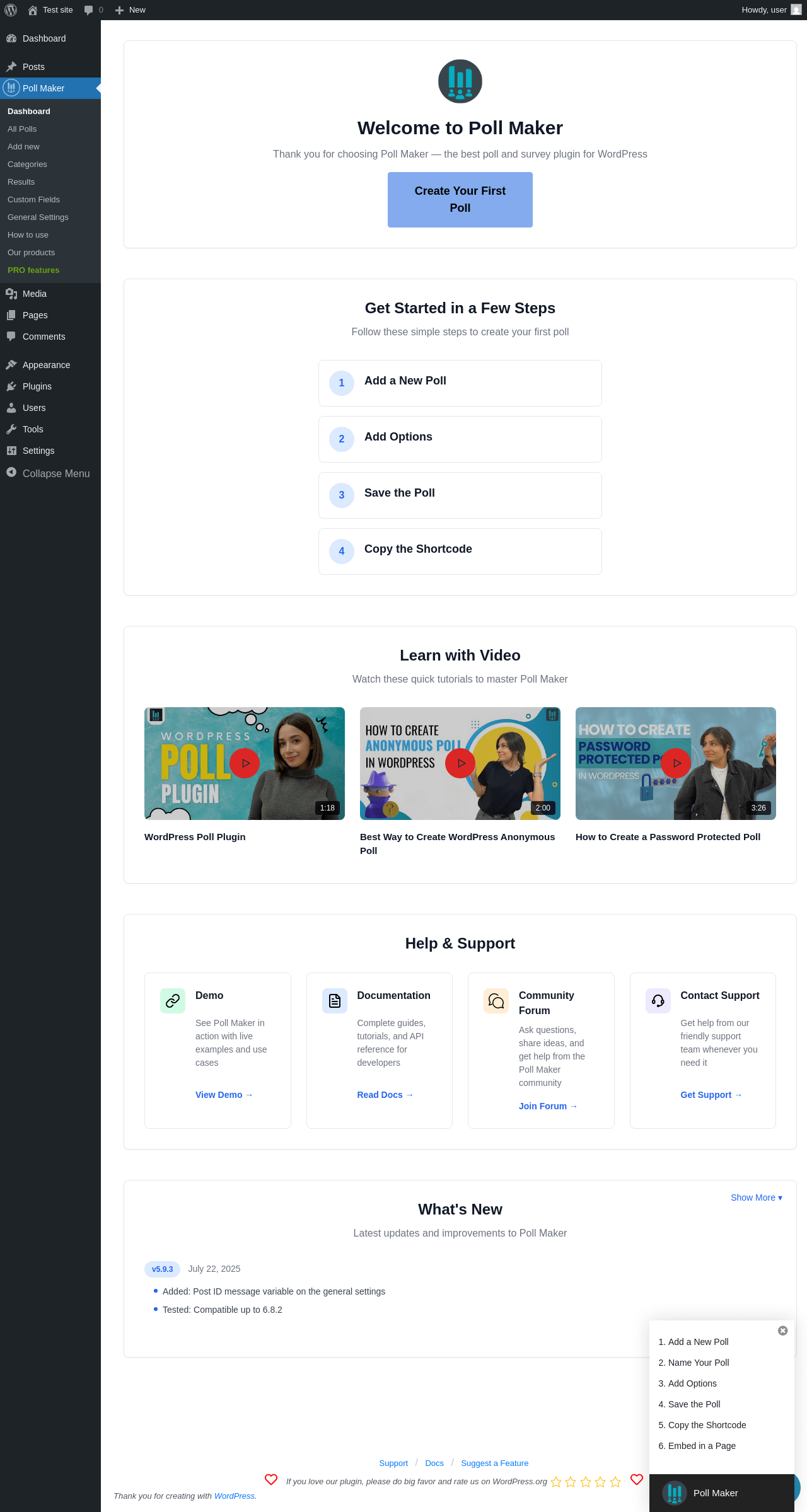Image resolution: width=807 pixels, height=1512 pixels.
Task: Expand What's New with Show More
Action: coord(756,1197)
